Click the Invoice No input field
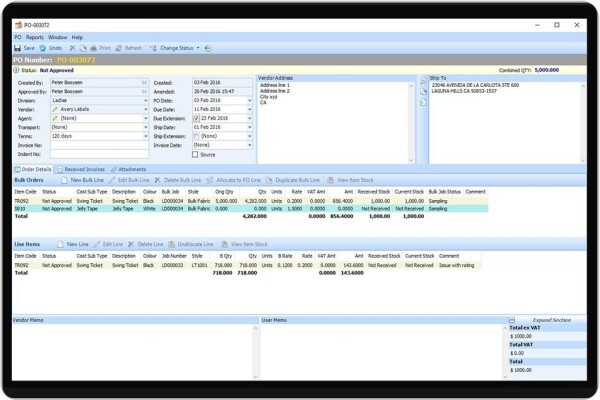600x400 pixels. click(x=99, y=145)
